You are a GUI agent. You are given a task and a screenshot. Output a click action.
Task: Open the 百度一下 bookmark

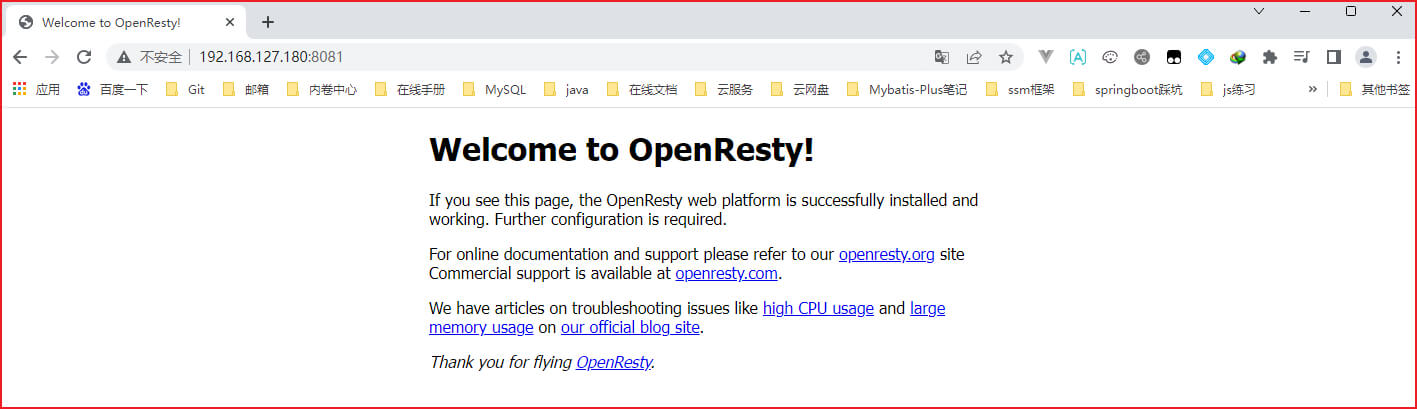click(x=113, y=89)
